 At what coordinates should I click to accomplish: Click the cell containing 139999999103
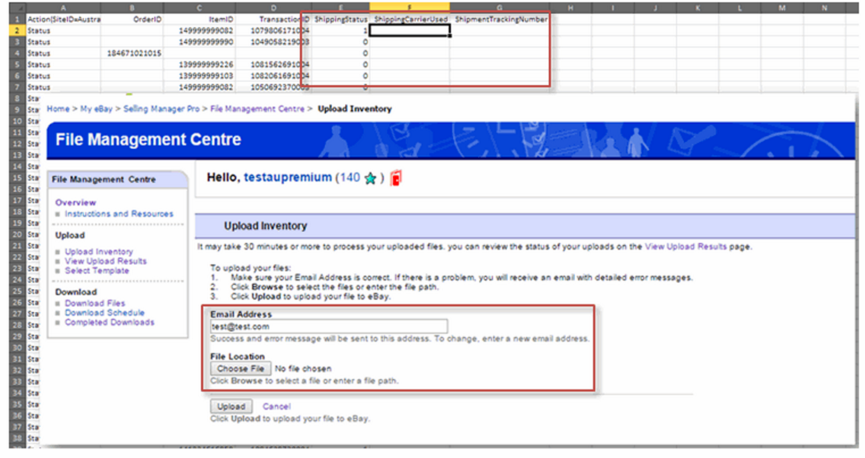pyautogui.click(x=199, y=76)
